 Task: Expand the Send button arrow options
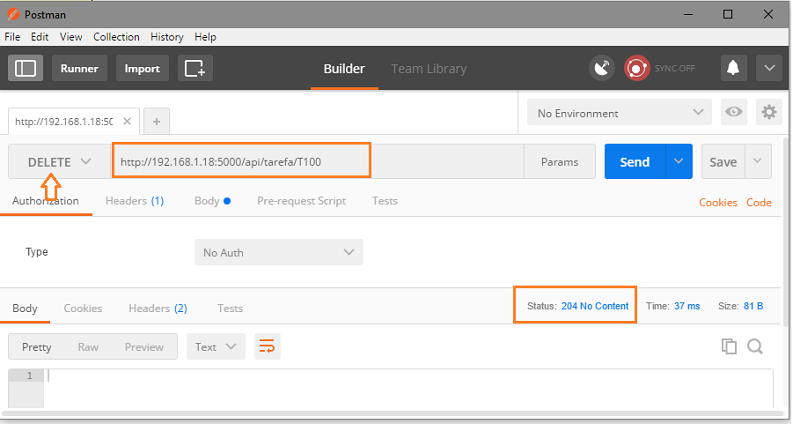(679, 161)
